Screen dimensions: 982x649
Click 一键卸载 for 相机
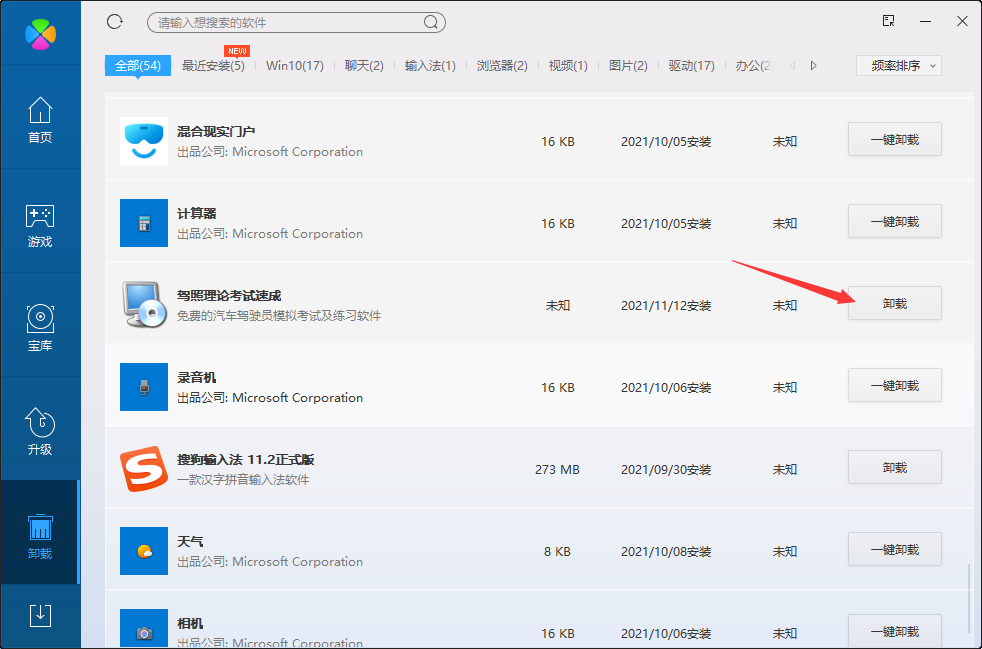(895, 630)
